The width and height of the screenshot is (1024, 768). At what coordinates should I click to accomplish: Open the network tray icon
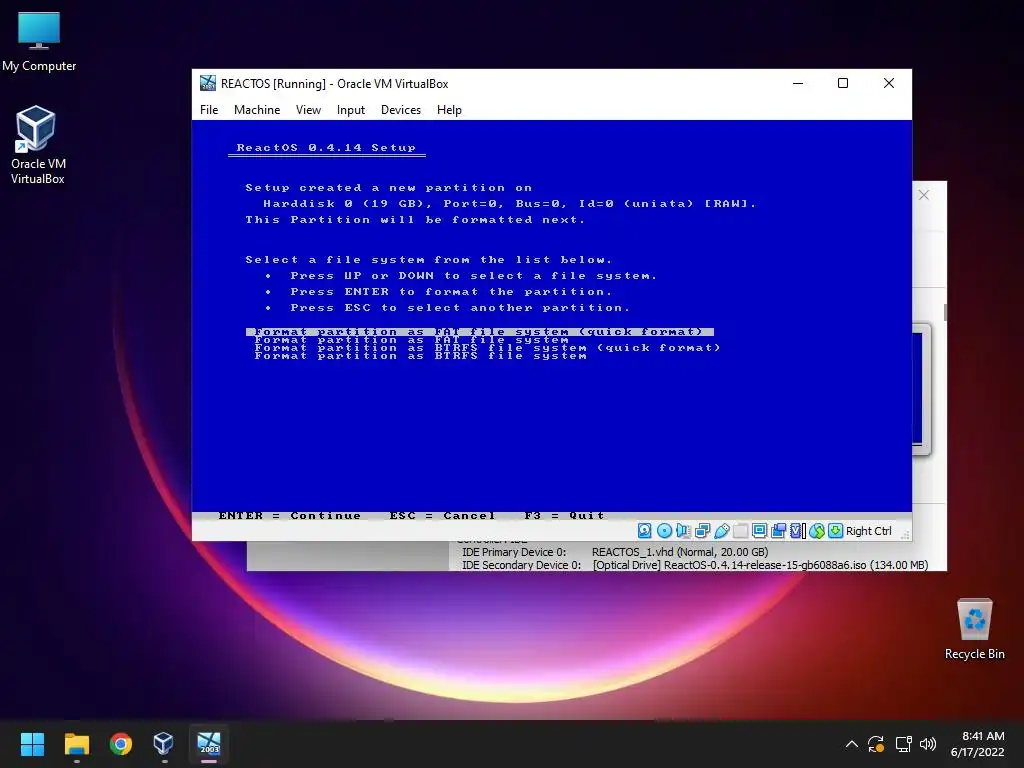pyautogui.click(x=903, y=744)
